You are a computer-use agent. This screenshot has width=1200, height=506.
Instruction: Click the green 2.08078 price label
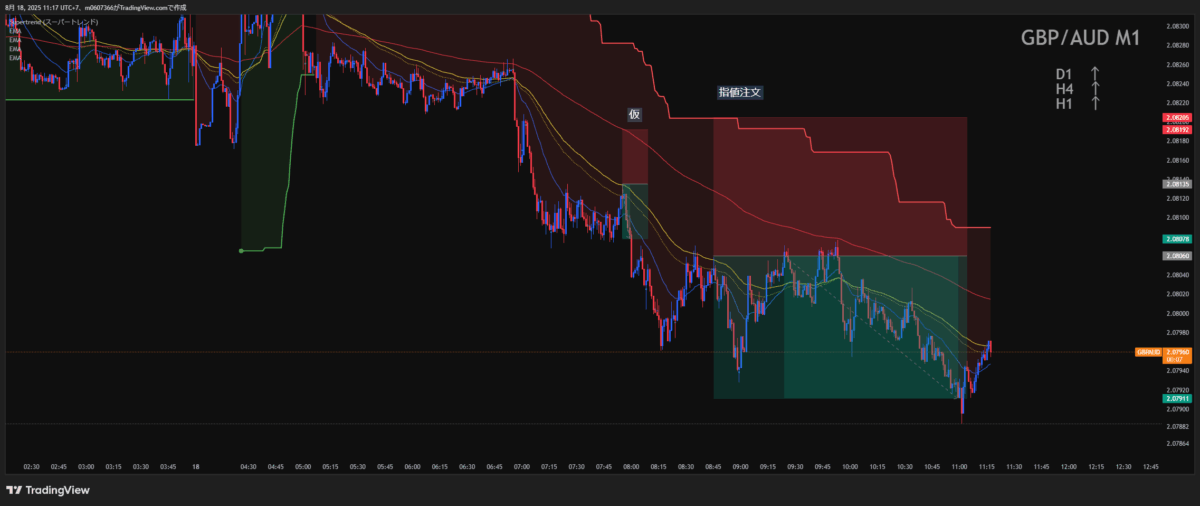pos(1176,239)
